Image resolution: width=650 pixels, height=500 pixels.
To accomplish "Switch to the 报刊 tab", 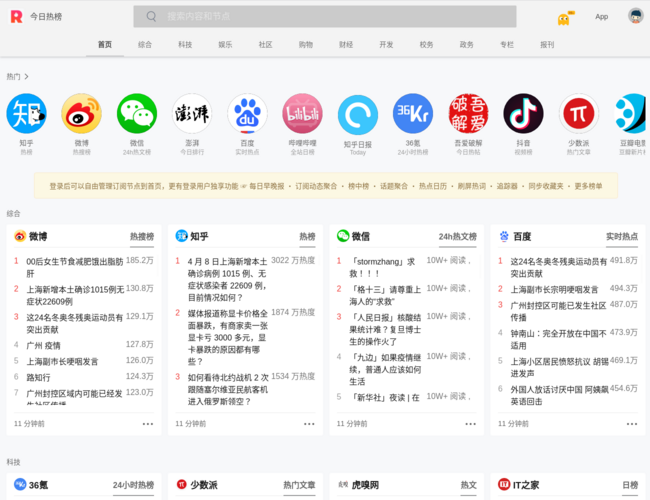I will click(x=547, y=44).
